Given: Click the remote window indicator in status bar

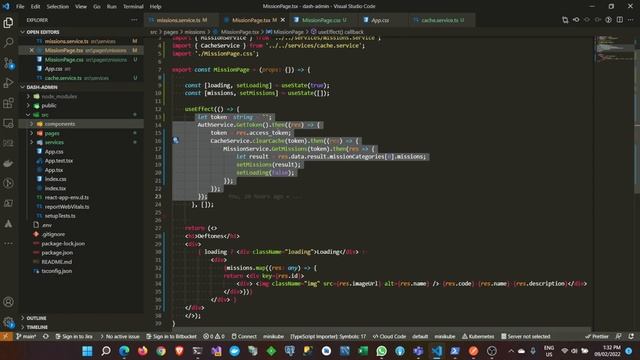Looking at the screenshot, I should [x=6, y=336].
